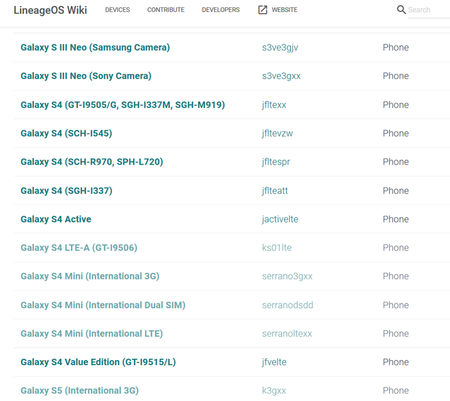Focus the Search input field
The height and width of the screenshot is (401, 450).
point(429,10)
